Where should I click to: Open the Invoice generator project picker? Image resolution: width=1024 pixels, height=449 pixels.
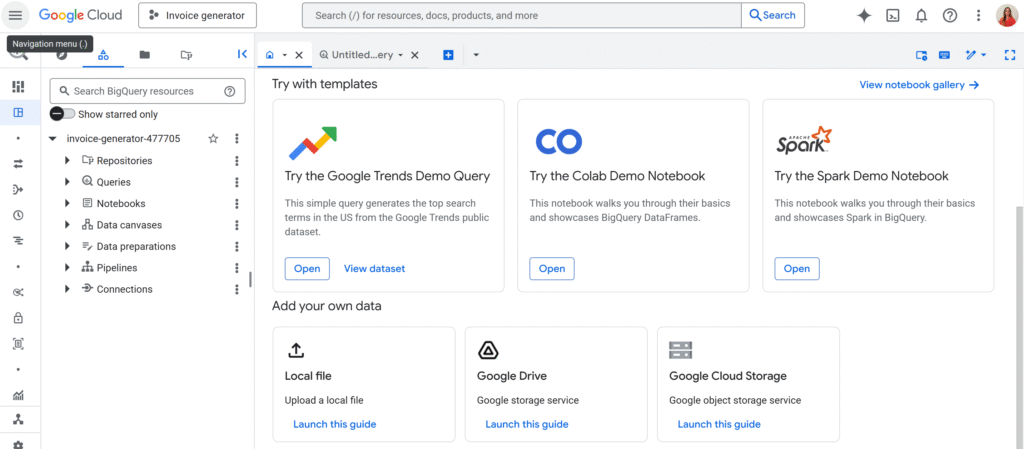tap(197, 15)
